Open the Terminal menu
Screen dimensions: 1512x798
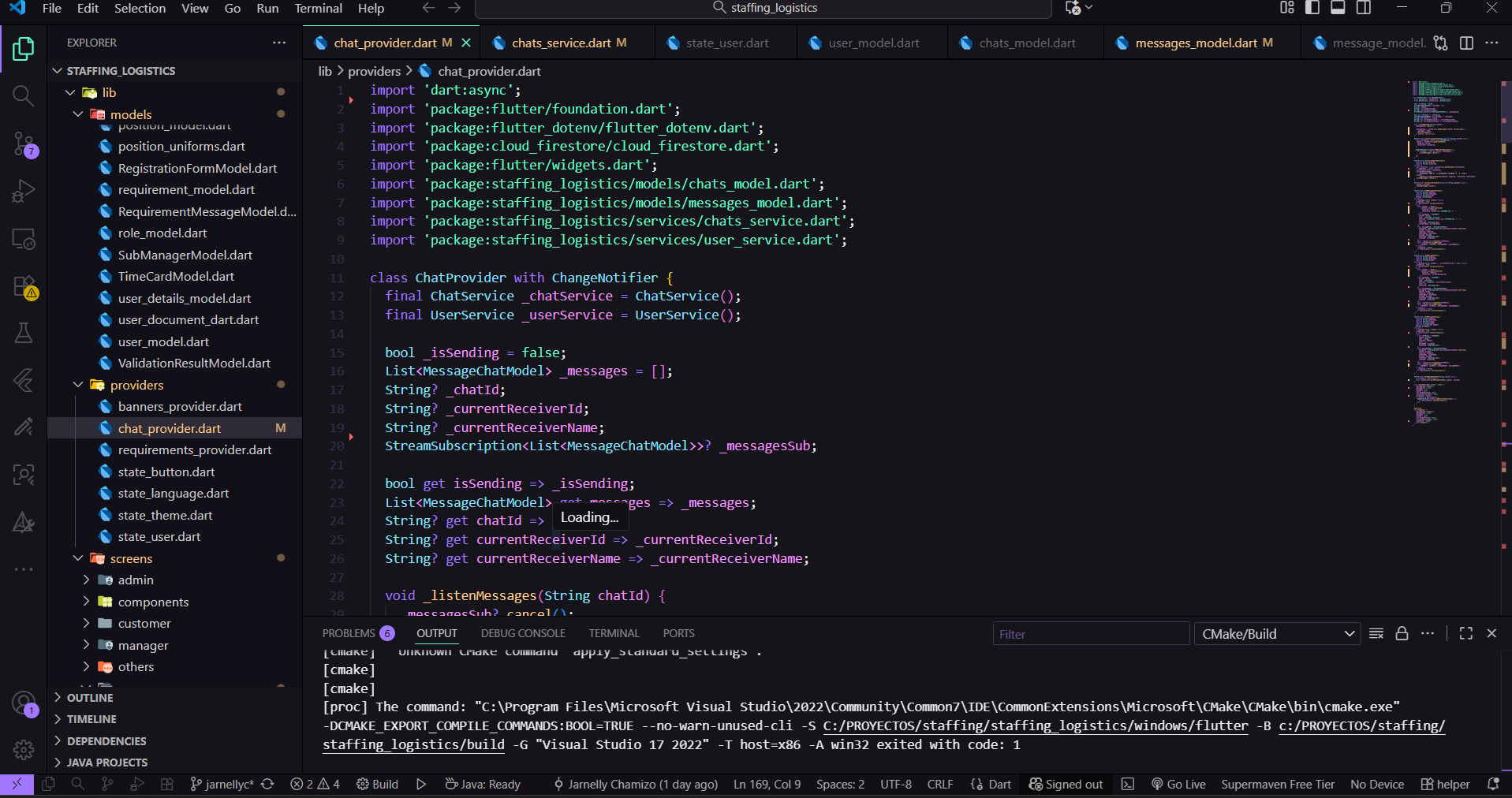click(x=318, y=9)
